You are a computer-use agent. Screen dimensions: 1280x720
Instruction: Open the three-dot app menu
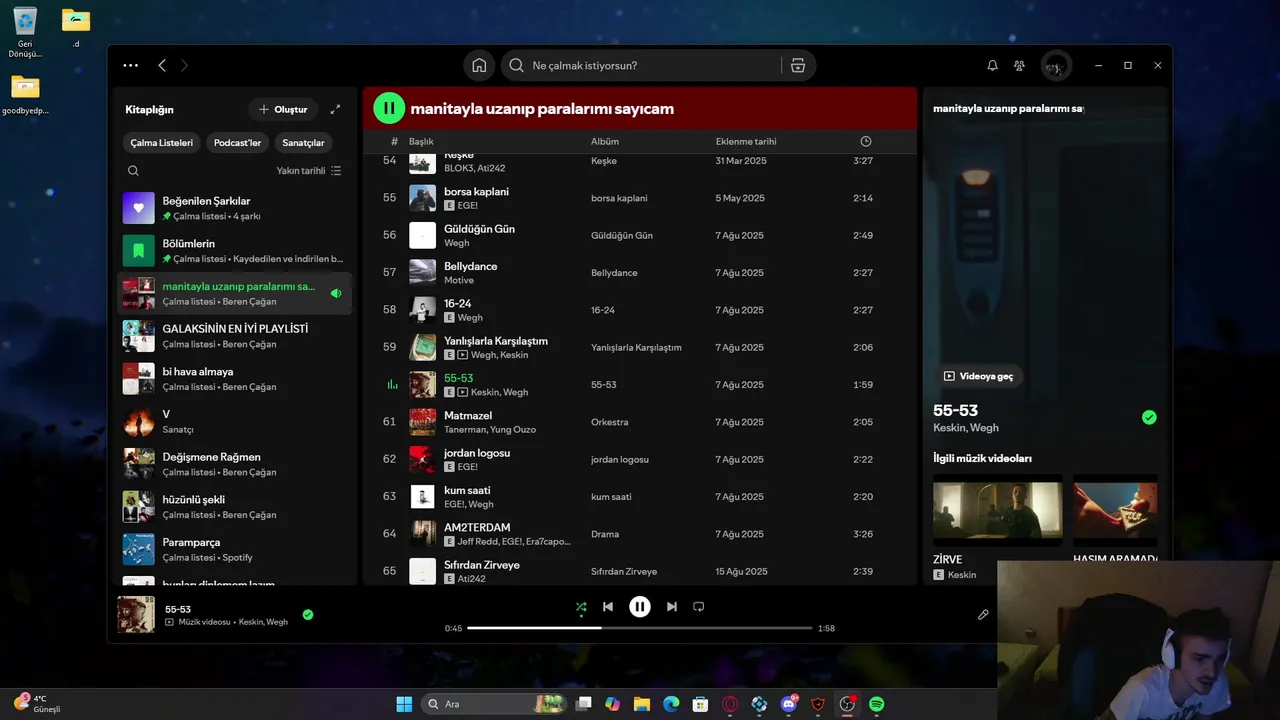pyautogui.click(x=131, y=65)
